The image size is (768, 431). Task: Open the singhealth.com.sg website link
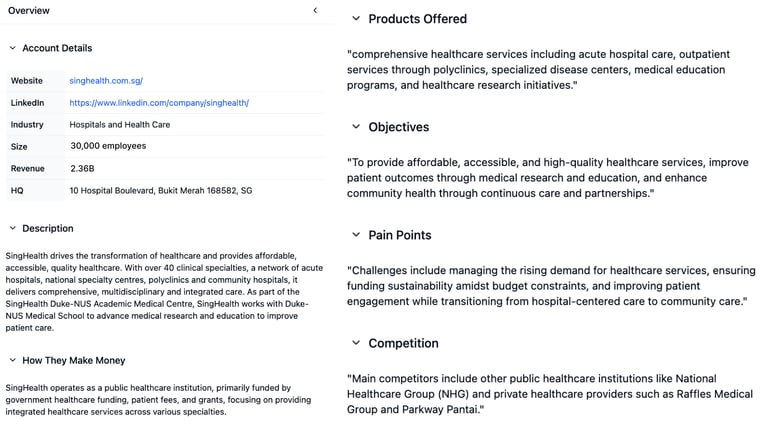pyautogui.click(x=106, y=81)
